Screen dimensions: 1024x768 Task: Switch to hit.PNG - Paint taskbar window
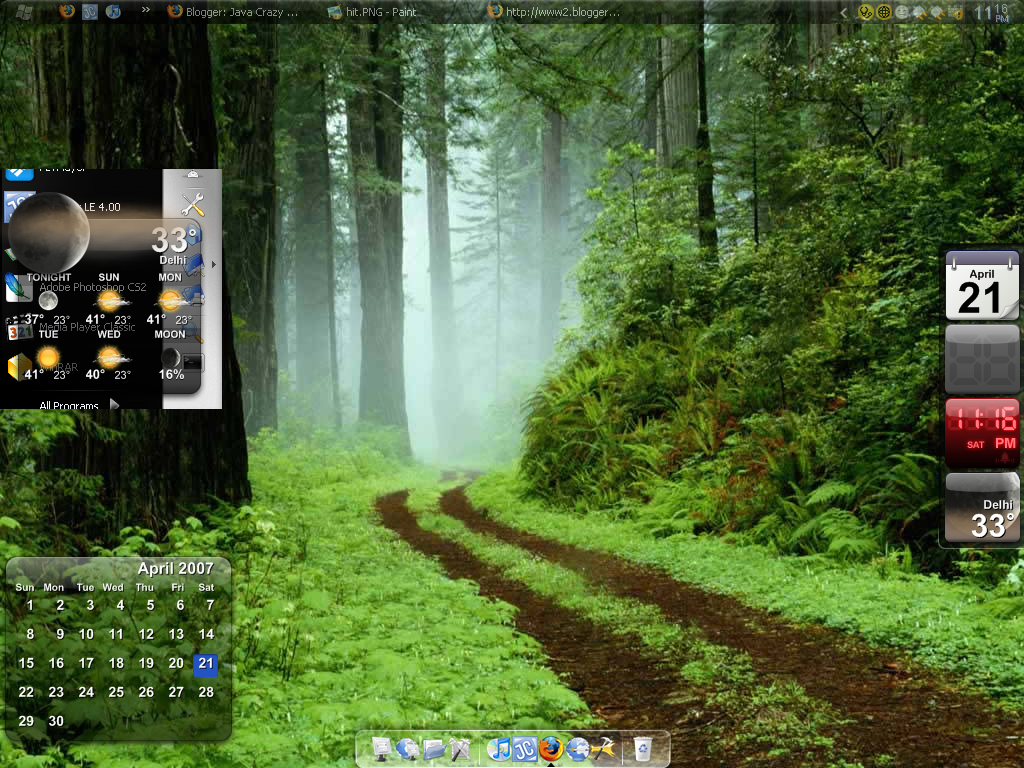(x=372, y=12)
